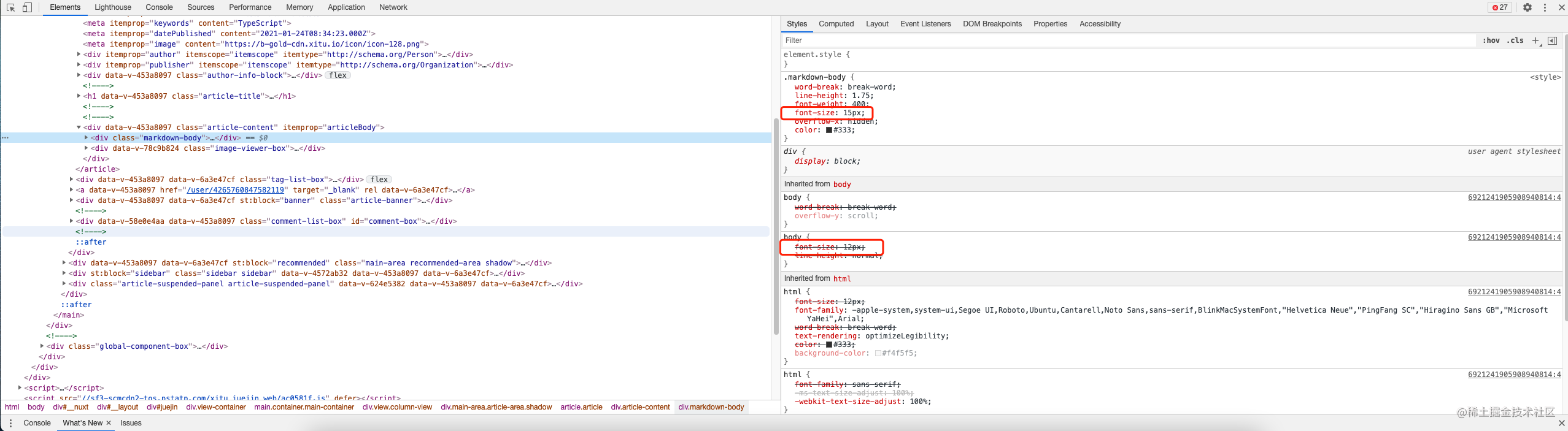
Task: Open the Console panel tab at top
Action: coord(160,7)
